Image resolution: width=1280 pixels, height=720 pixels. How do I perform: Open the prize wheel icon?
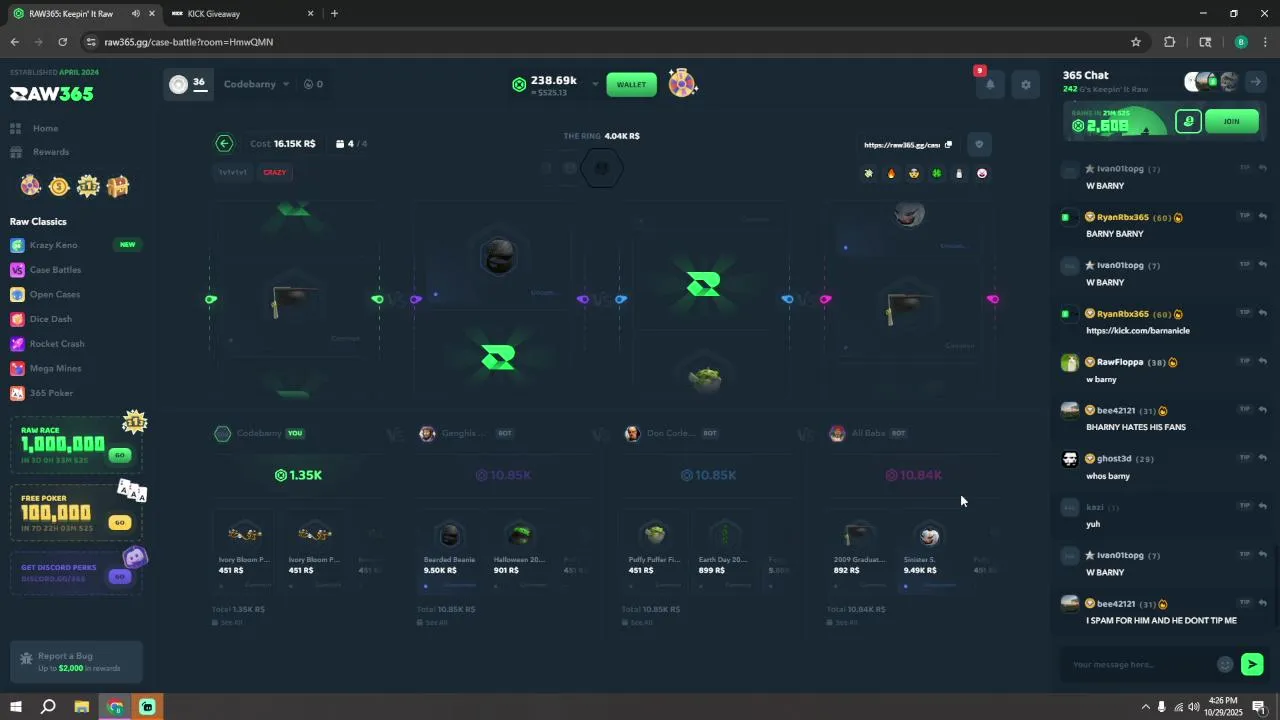[682, 84]
